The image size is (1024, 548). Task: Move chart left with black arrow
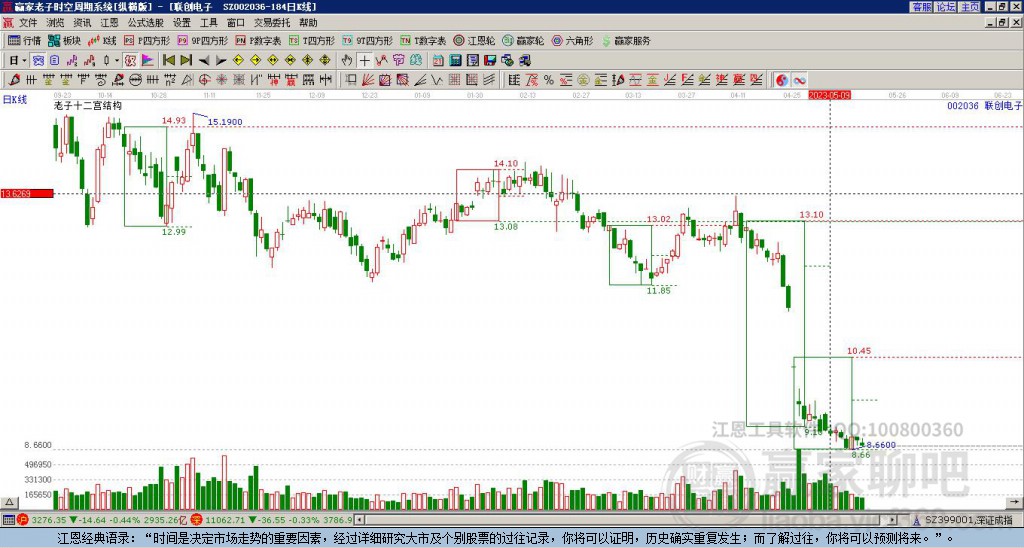[x=204, y=61]
